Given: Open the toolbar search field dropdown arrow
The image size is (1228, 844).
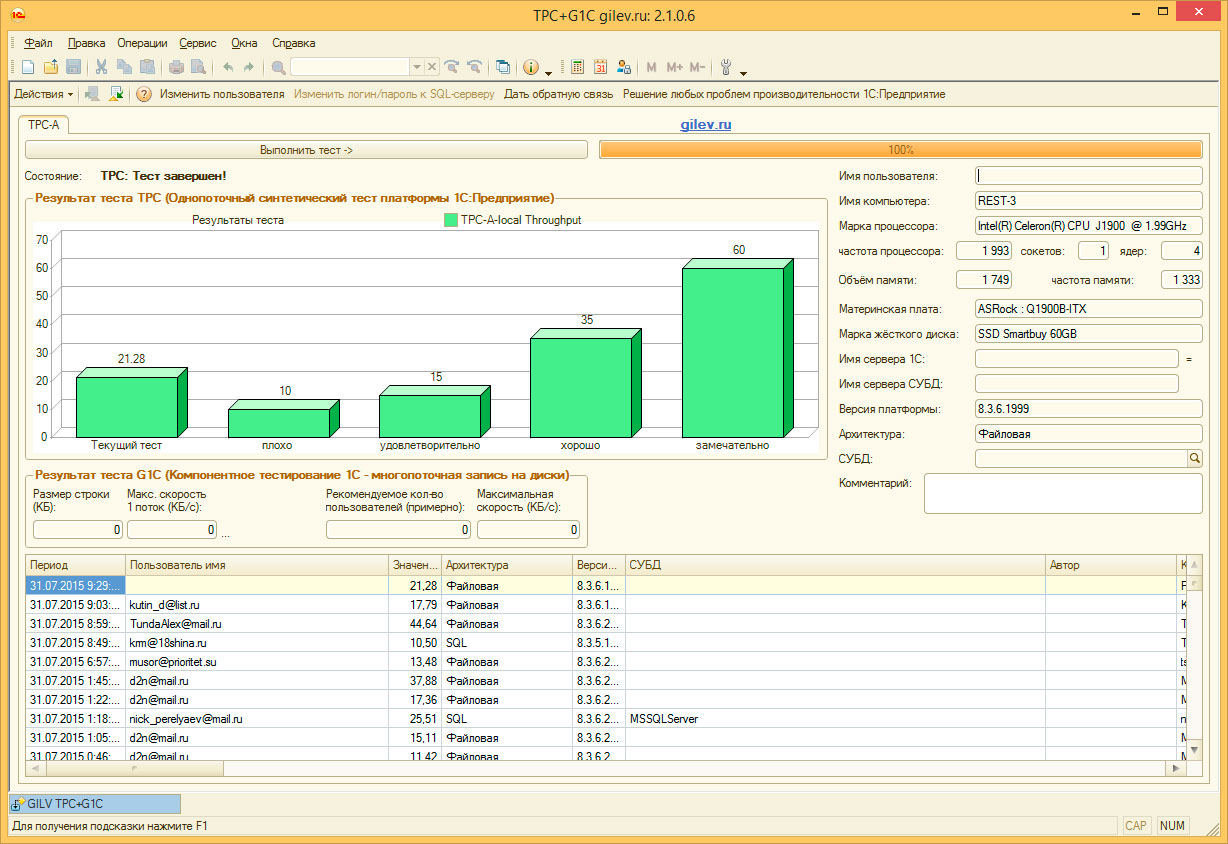Looking at the screenshot, I should click(417, 68).
